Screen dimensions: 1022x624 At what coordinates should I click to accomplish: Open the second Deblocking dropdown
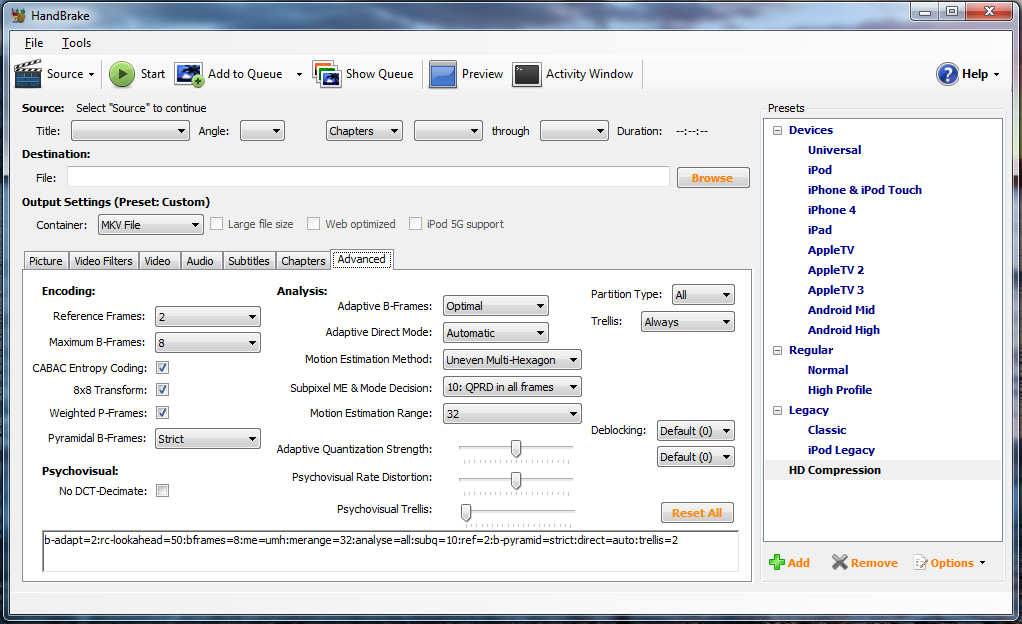(695, 456)
